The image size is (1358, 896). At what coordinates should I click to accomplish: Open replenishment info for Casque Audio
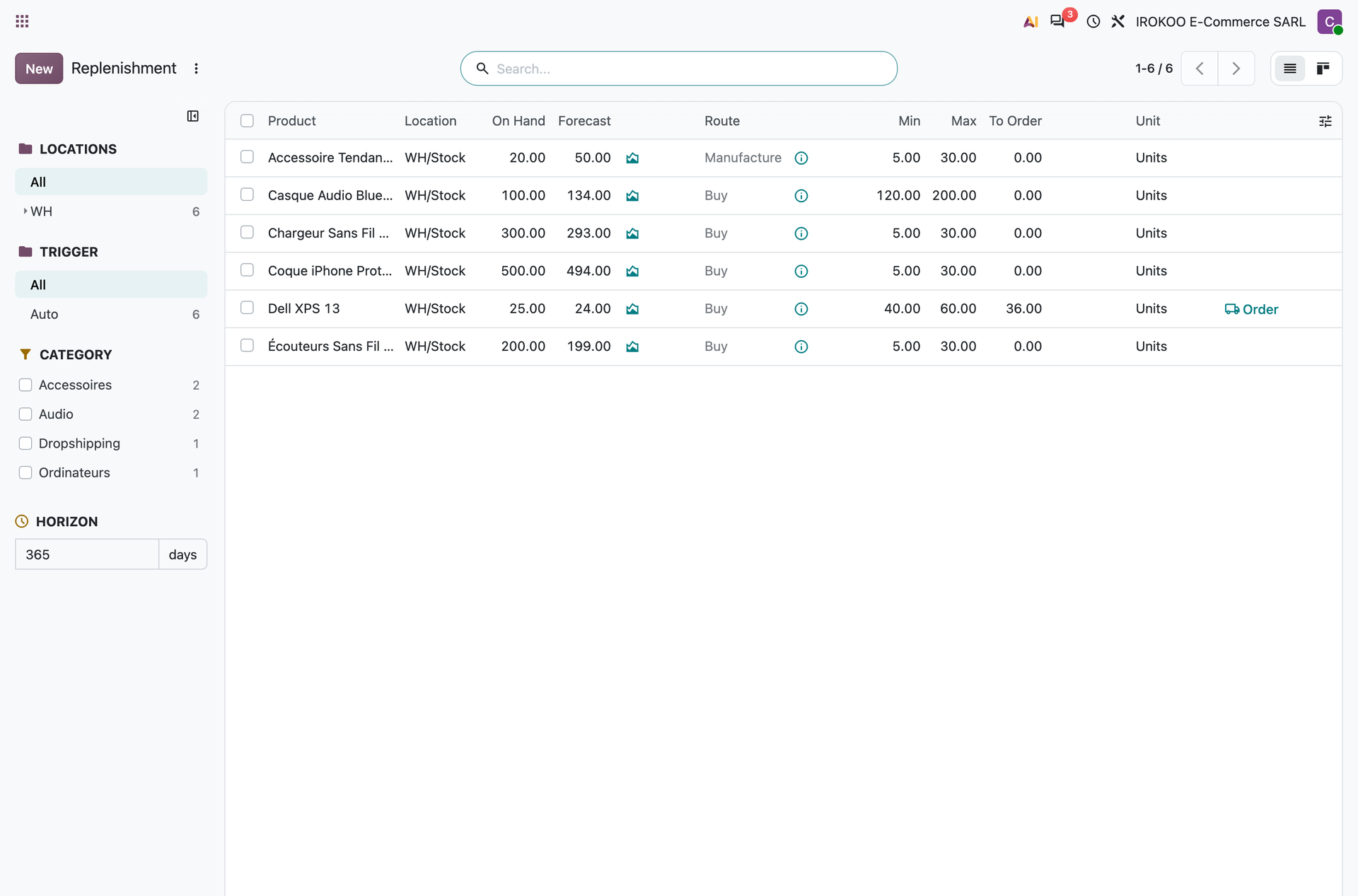pyautogui.click(x=801, y=196)
